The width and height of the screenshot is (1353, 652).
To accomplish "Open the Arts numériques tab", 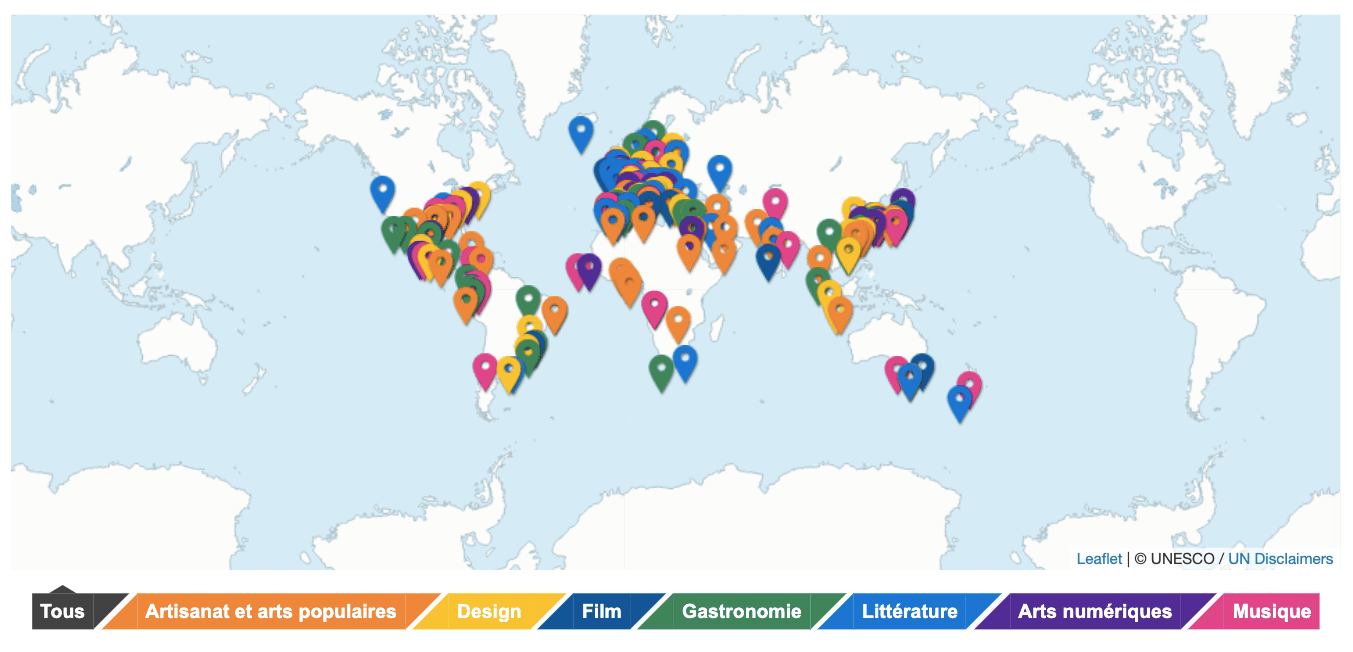I will coord(1095,611).
